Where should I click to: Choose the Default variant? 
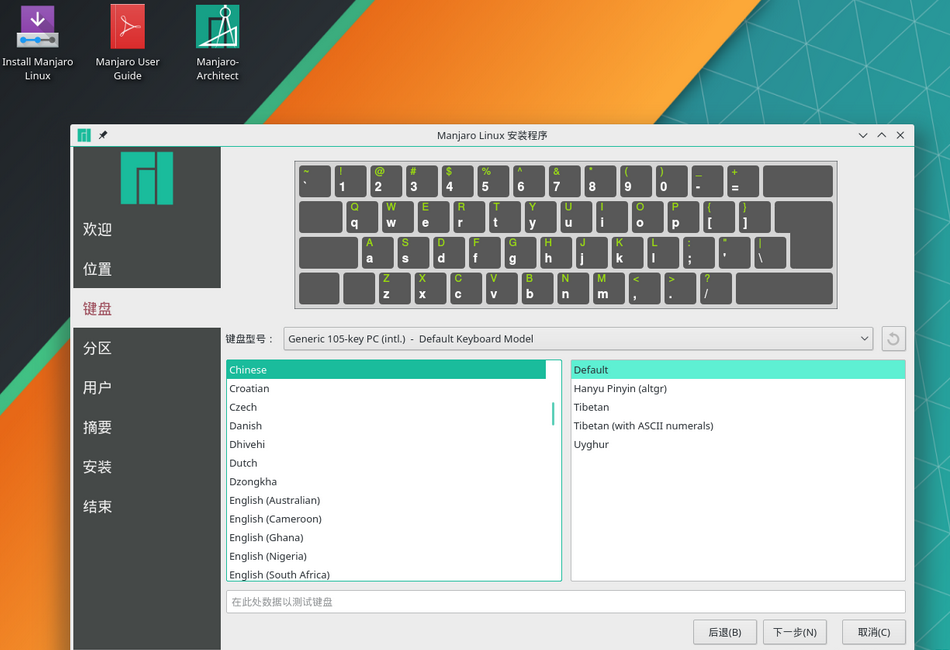[x=738, y=370]
